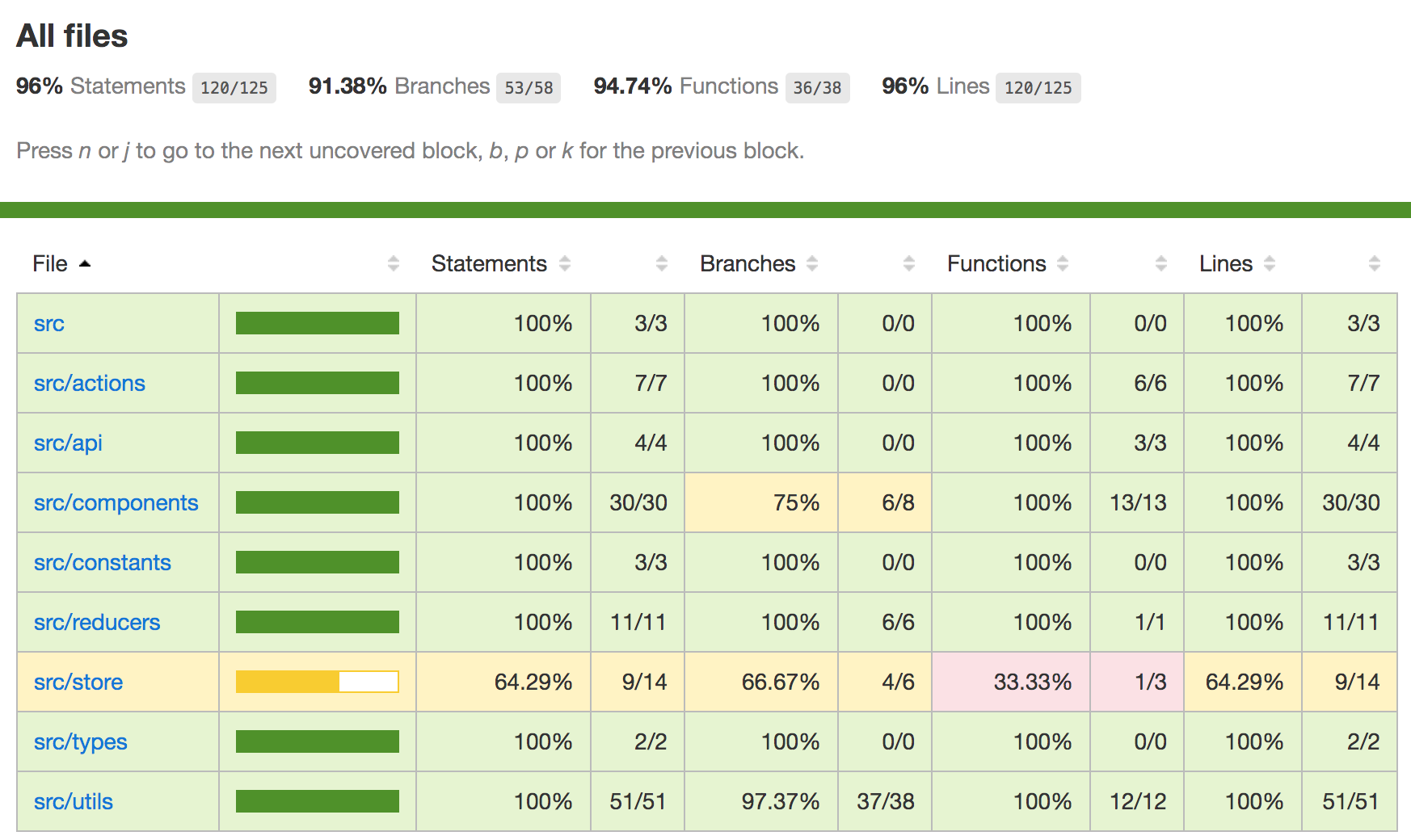Open src/components coverage details
Screen dimensions: 1411x840
click(x=116, y=503)
